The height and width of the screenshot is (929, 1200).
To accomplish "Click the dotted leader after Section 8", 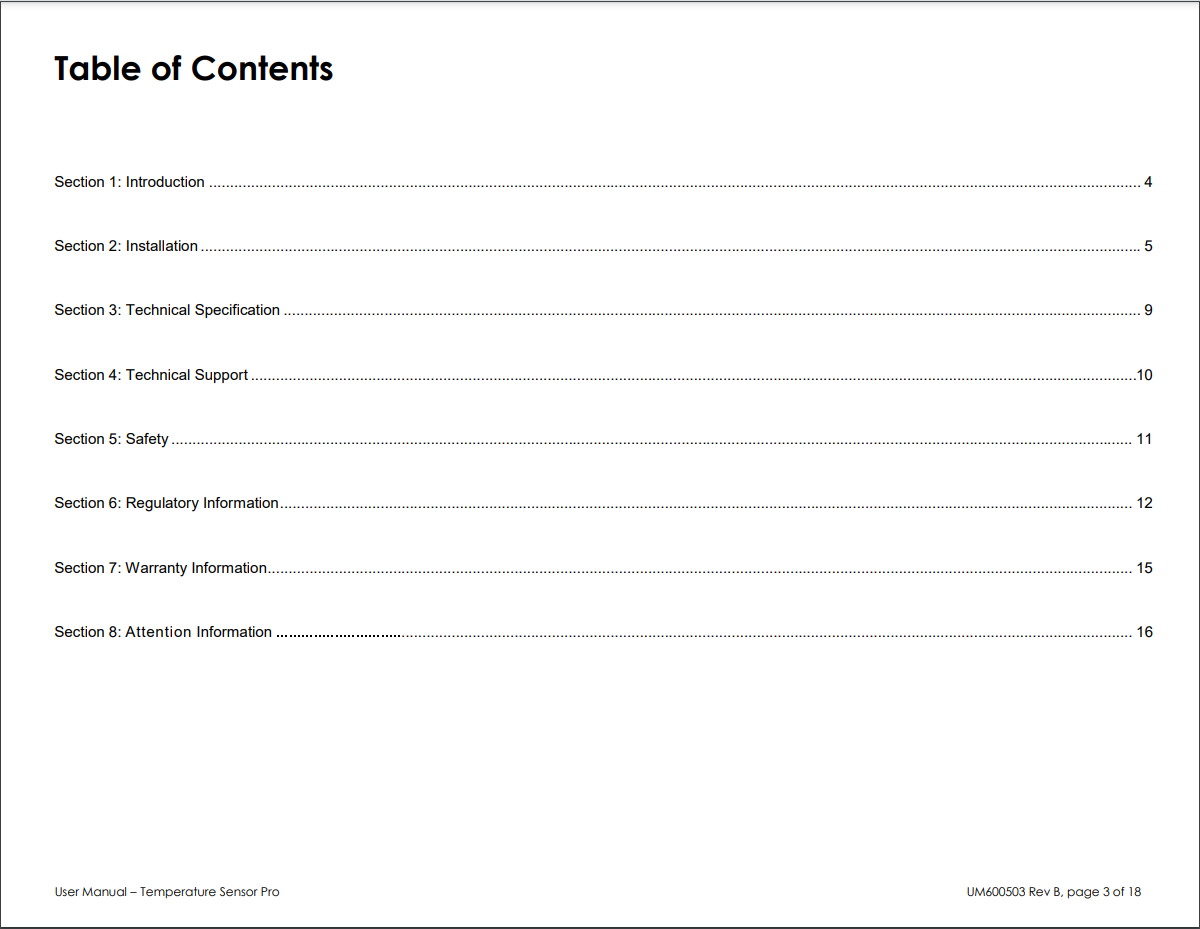I will [x=704, y=635].
